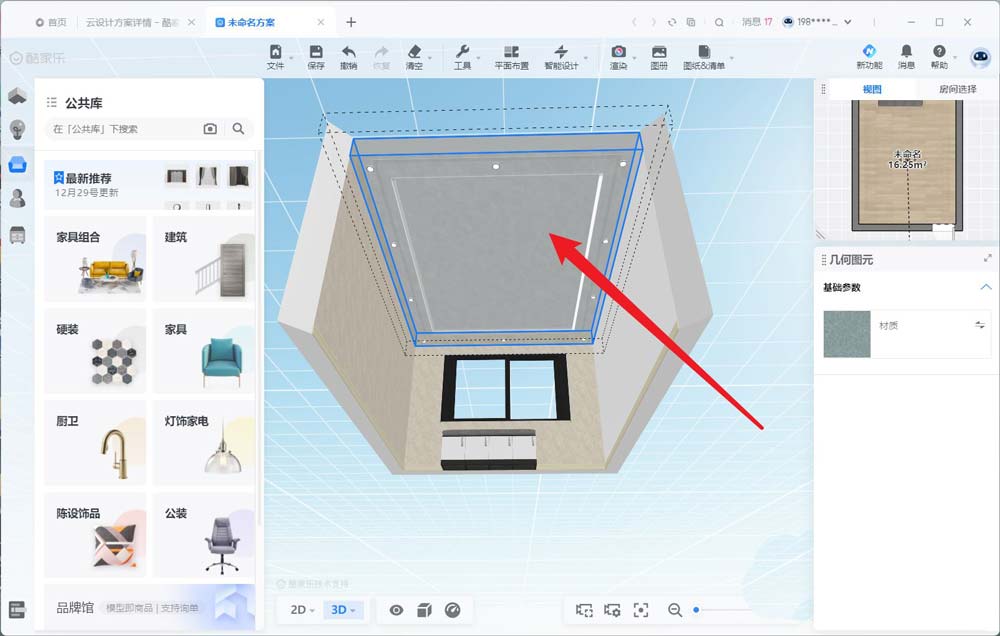This screenshot has width=1000, height=636.
Task: Open the 家具组合 category tile
Action: click(x=95, y=258)
